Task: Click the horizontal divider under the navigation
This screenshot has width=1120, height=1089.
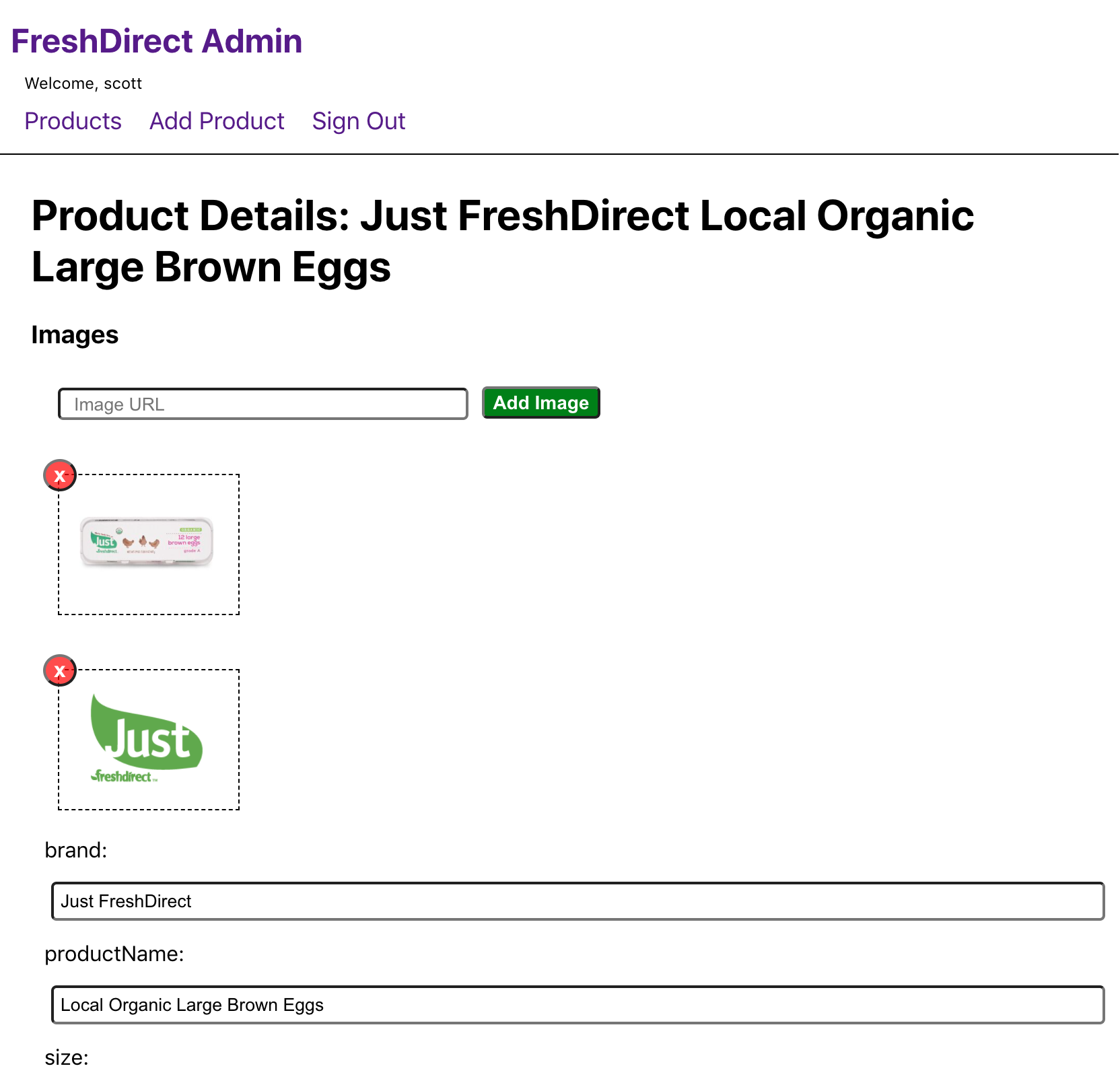Action: (x=559, y=154)
